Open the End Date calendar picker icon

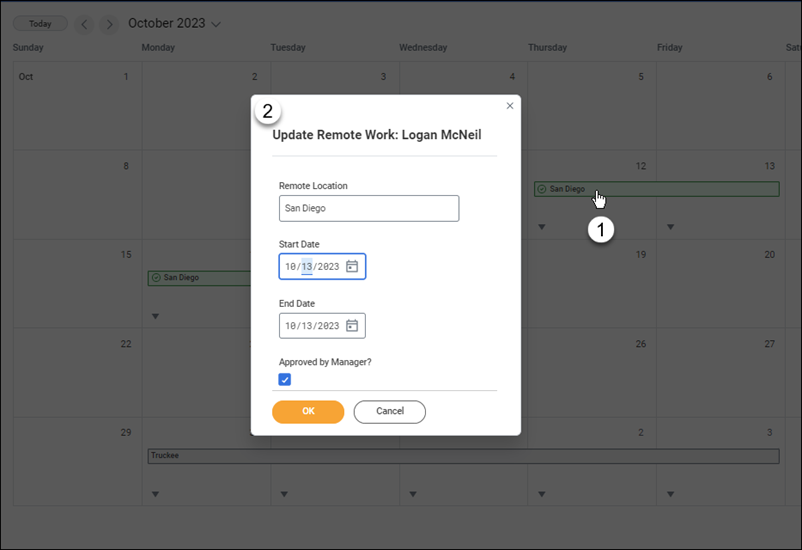(352, 326)
